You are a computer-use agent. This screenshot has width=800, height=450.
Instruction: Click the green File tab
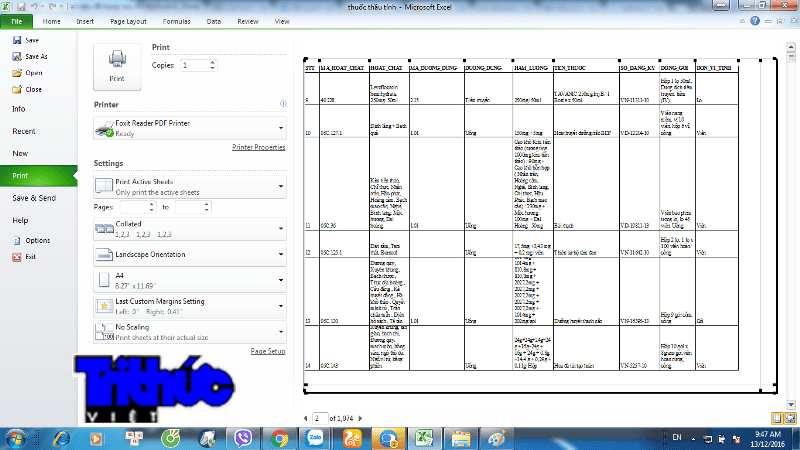tap(17, 21)
